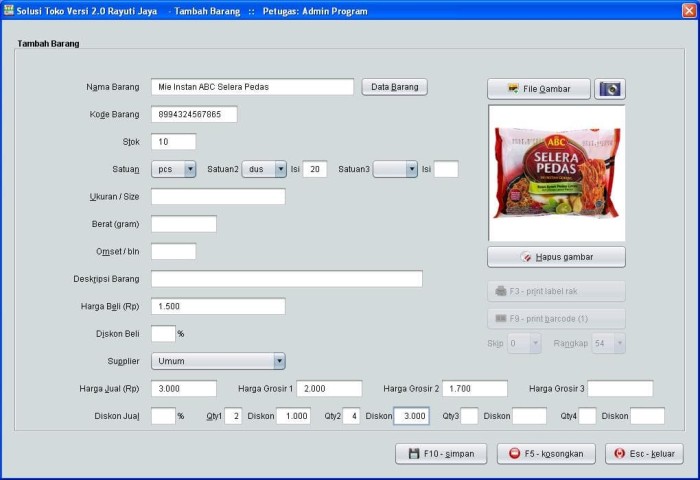Click the Diskon field after Qty4
This screenshot has height=480, width=700.
[x=647, y=416]
